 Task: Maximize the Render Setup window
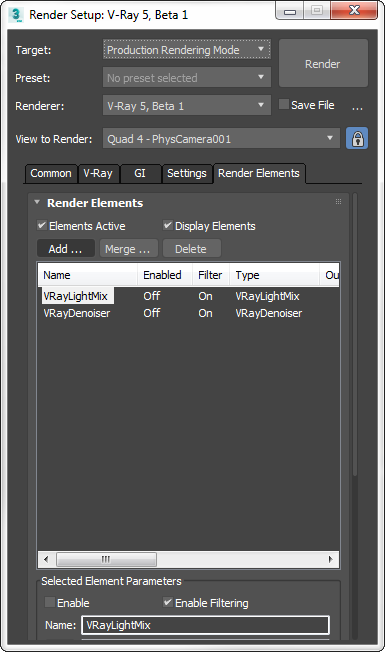click(317, 10)
